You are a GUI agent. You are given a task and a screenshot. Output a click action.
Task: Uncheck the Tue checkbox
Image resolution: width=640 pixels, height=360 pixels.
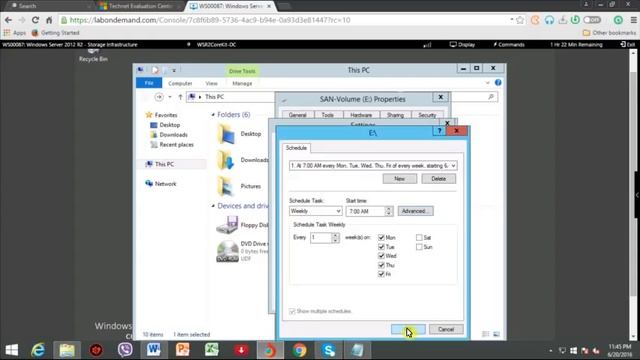pyautogui.click(x=381, y=247)
